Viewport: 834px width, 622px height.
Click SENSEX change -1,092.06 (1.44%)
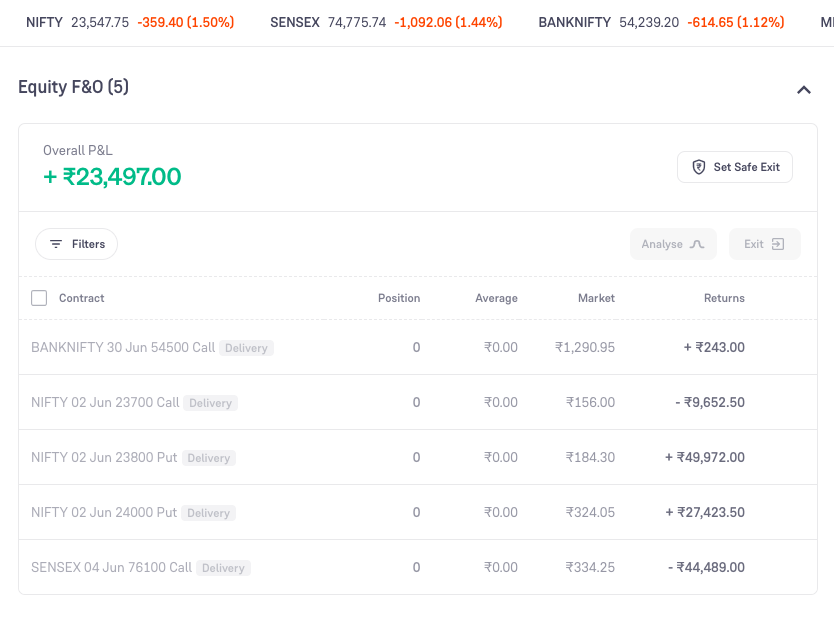pos(448,22)
